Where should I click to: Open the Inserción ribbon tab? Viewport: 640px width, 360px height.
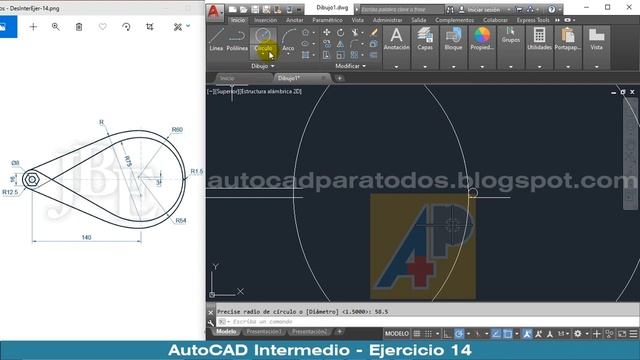[265, 20]
